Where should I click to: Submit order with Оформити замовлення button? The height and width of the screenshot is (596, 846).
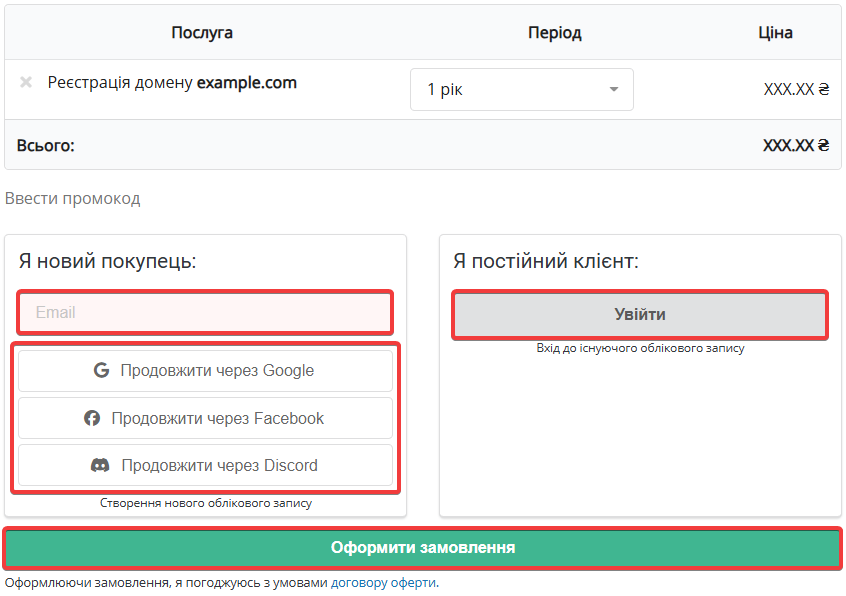pos(423,548)
